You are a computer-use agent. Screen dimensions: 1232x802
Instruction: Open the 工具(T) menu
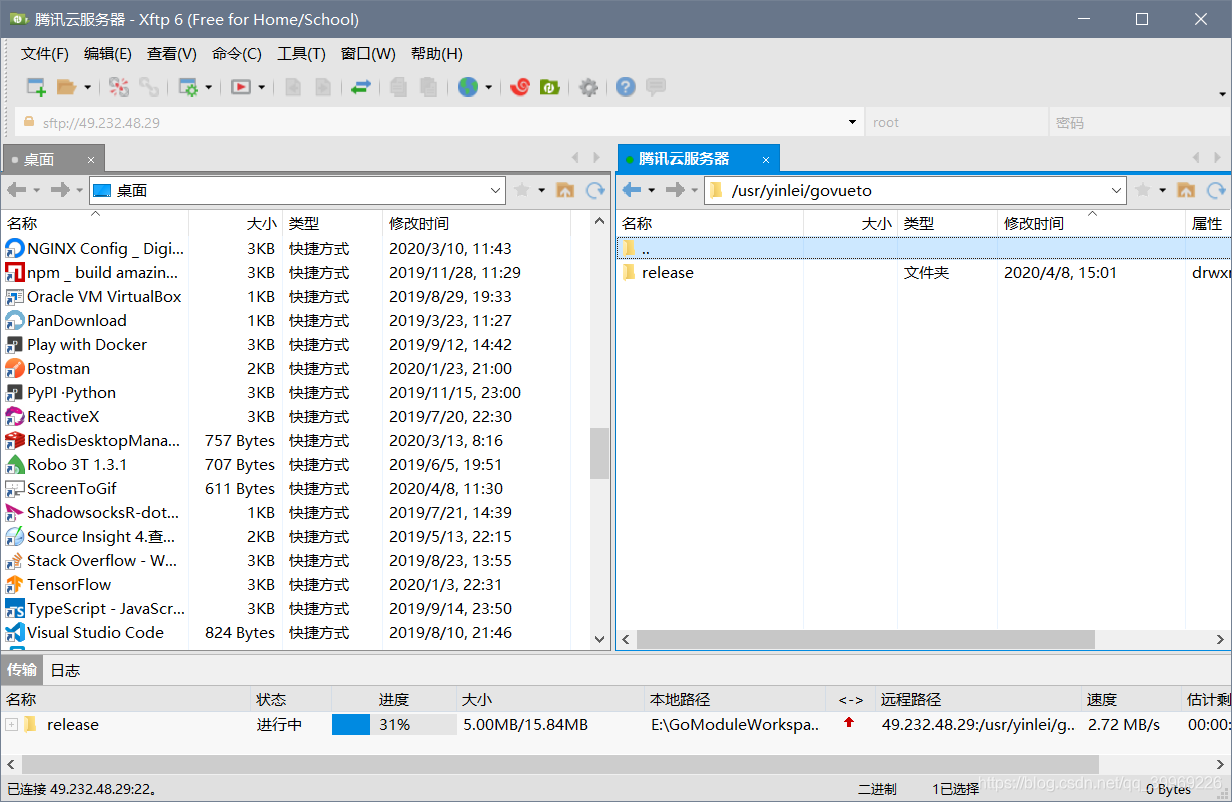coord(301,54)
